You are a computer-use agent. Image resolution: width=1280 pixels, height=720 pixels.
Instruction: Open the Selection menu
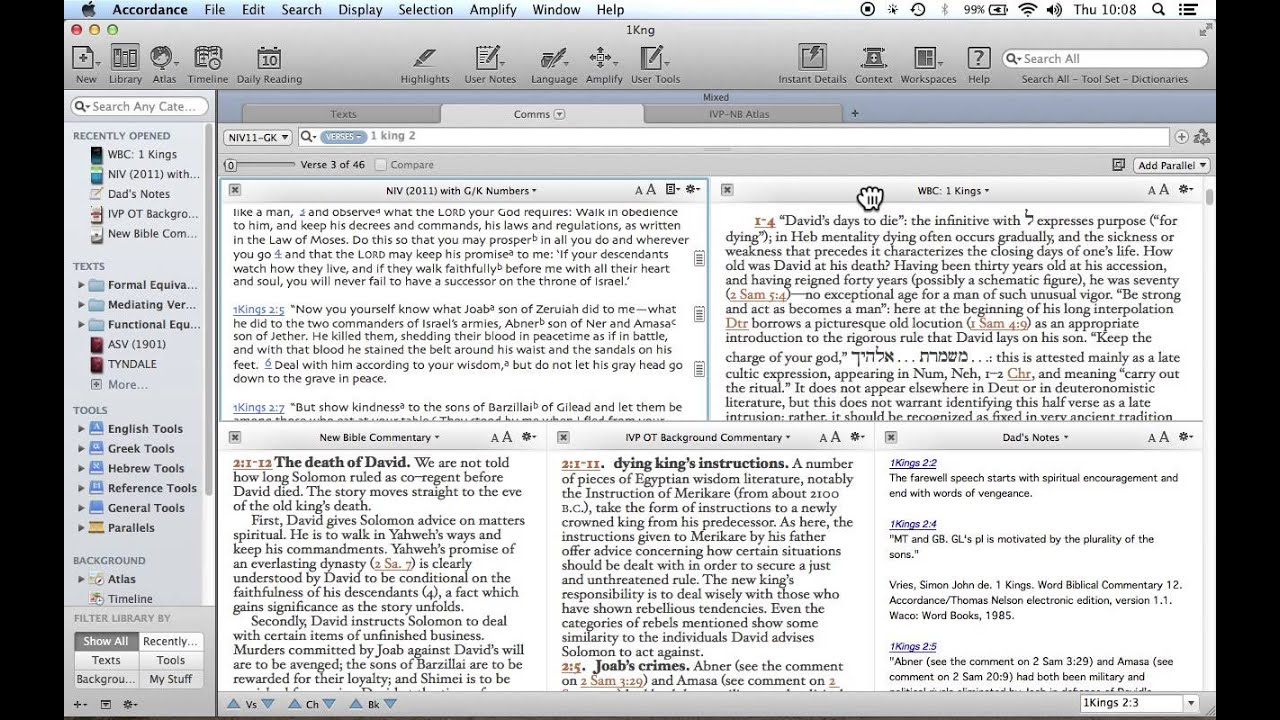[426, 9]
